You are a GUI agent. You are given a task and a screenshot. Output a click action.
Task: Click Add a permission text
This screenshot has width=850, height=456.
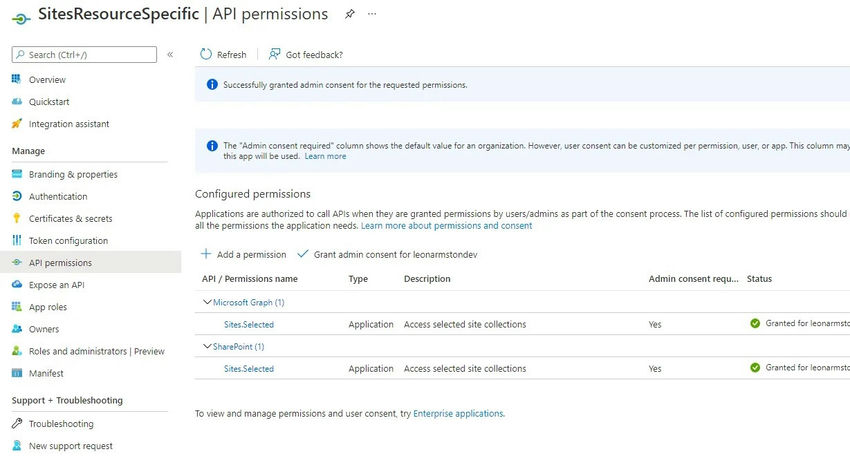click(252, 254)
